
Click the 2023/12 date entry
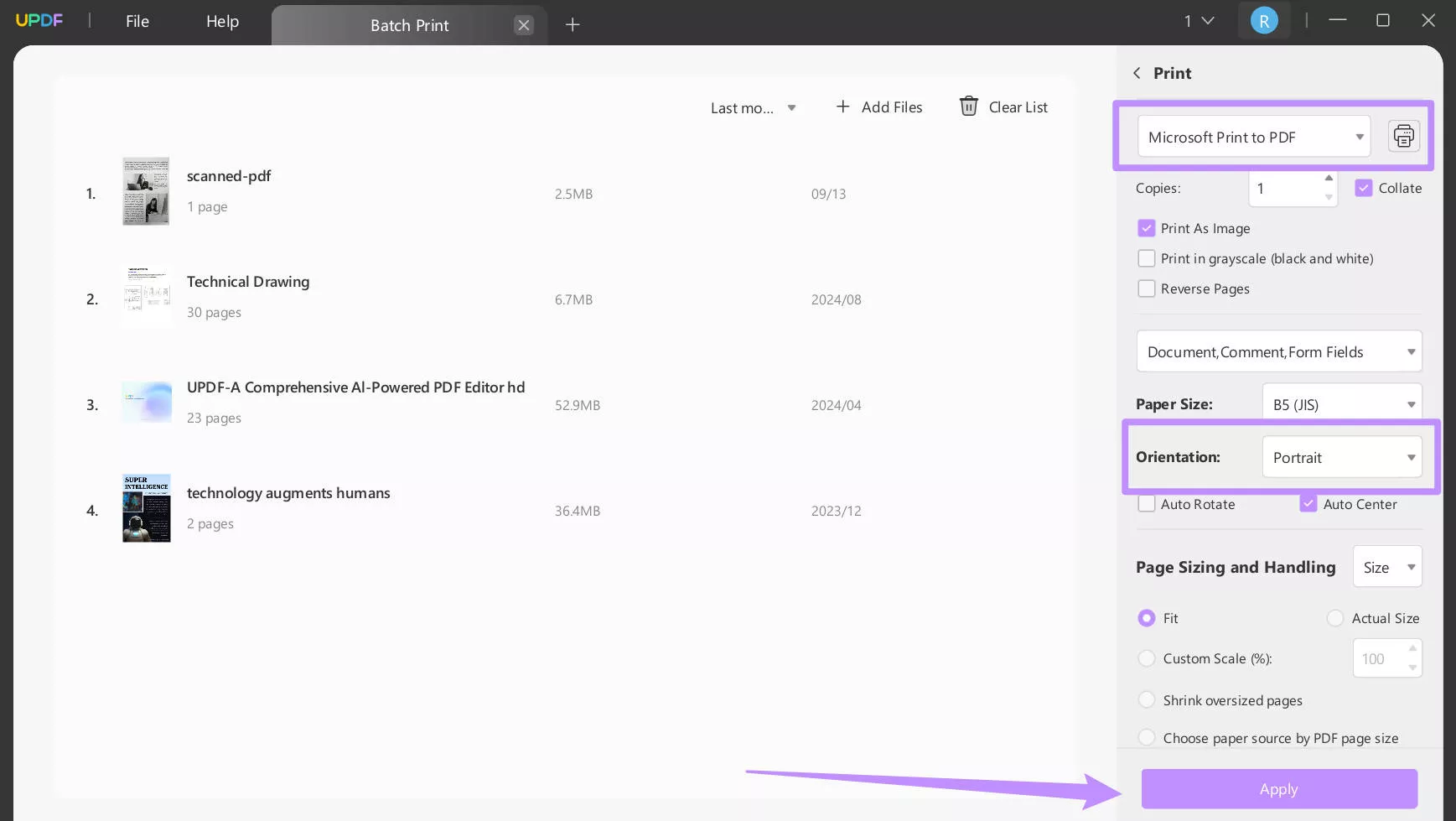click(836, 511)
